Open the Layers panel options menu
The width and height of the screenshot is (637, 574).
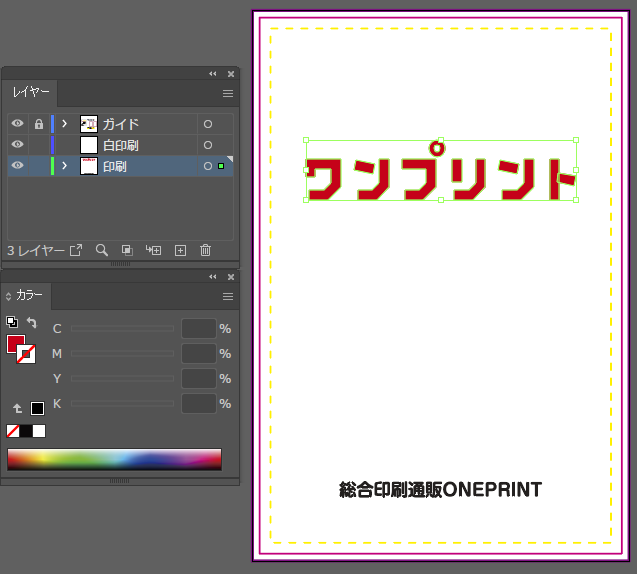(227, 93)
